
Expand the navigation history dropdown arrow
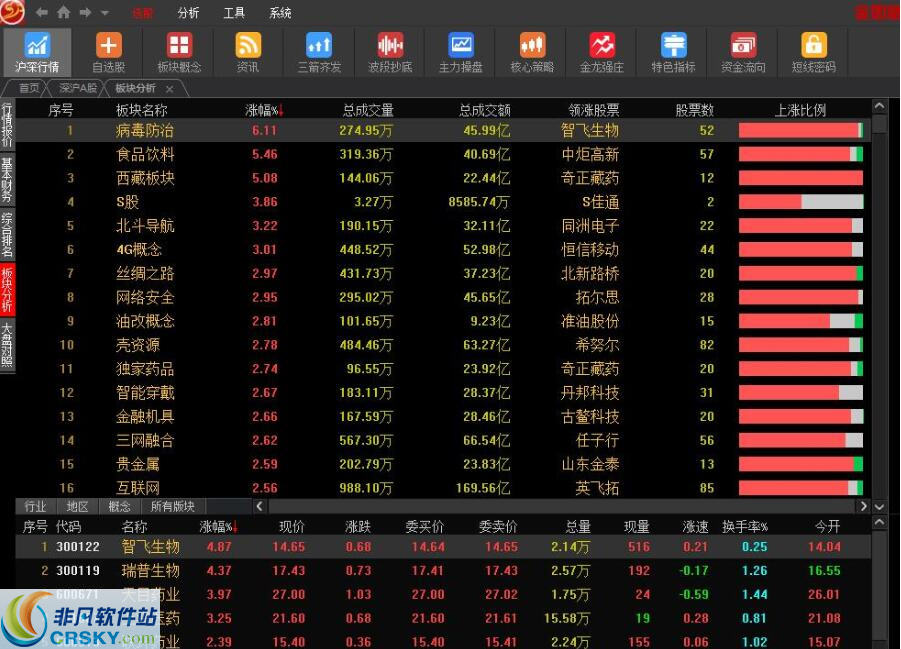pos(105,13)
